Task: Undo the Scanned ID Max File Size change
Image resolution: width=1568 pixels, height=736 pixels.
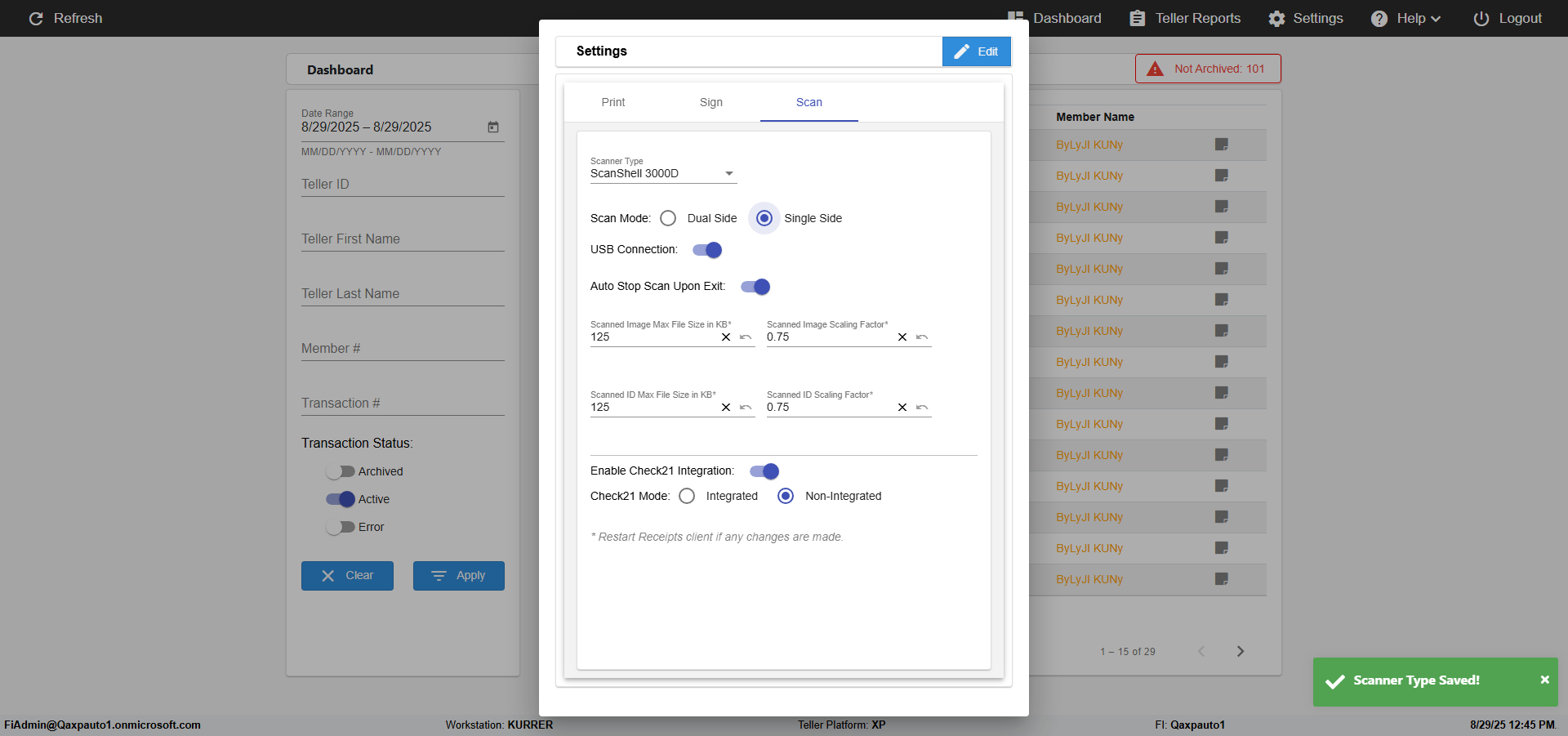Action: 746,408
